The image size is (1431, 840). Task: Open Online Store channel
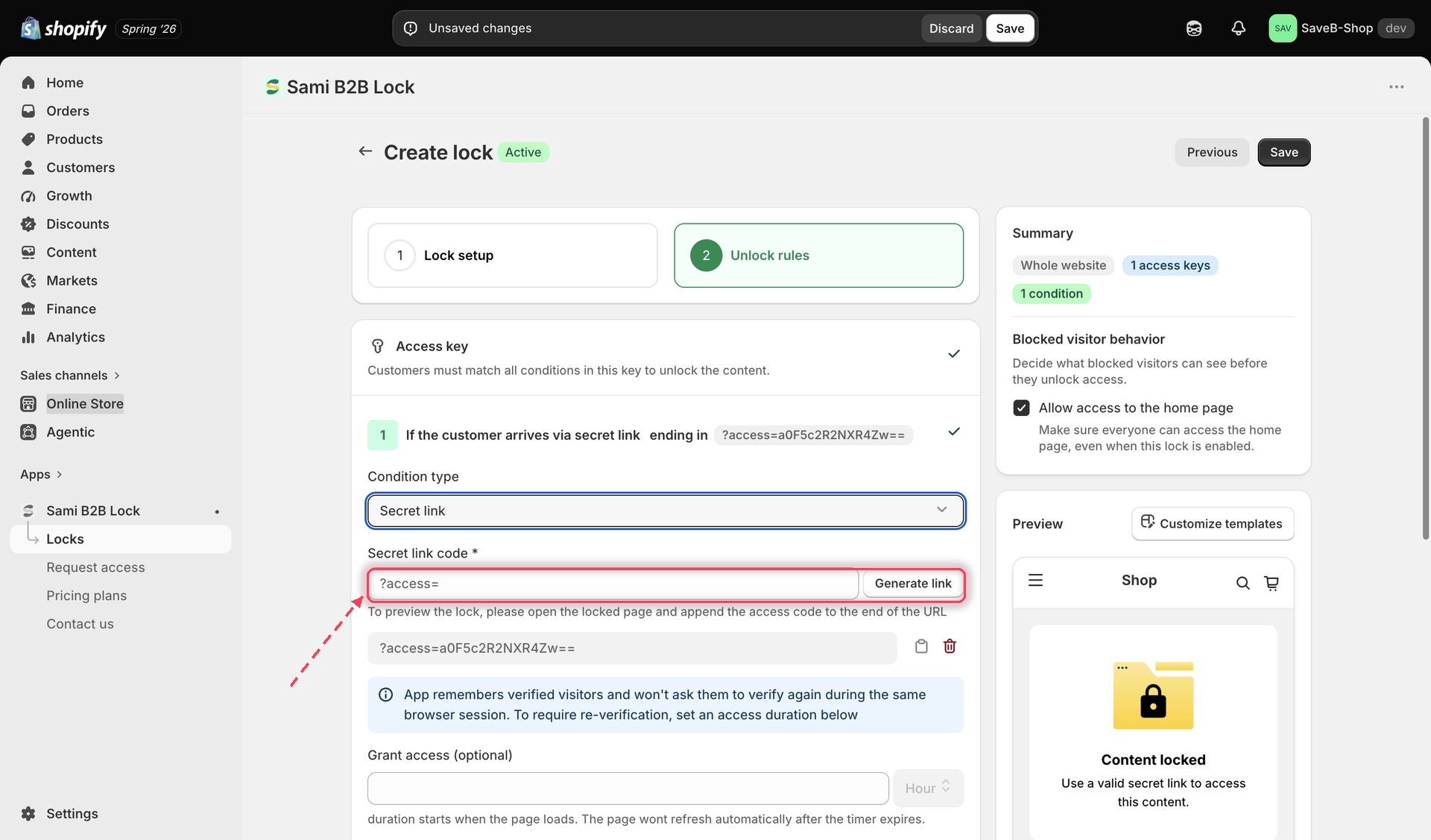85,403
